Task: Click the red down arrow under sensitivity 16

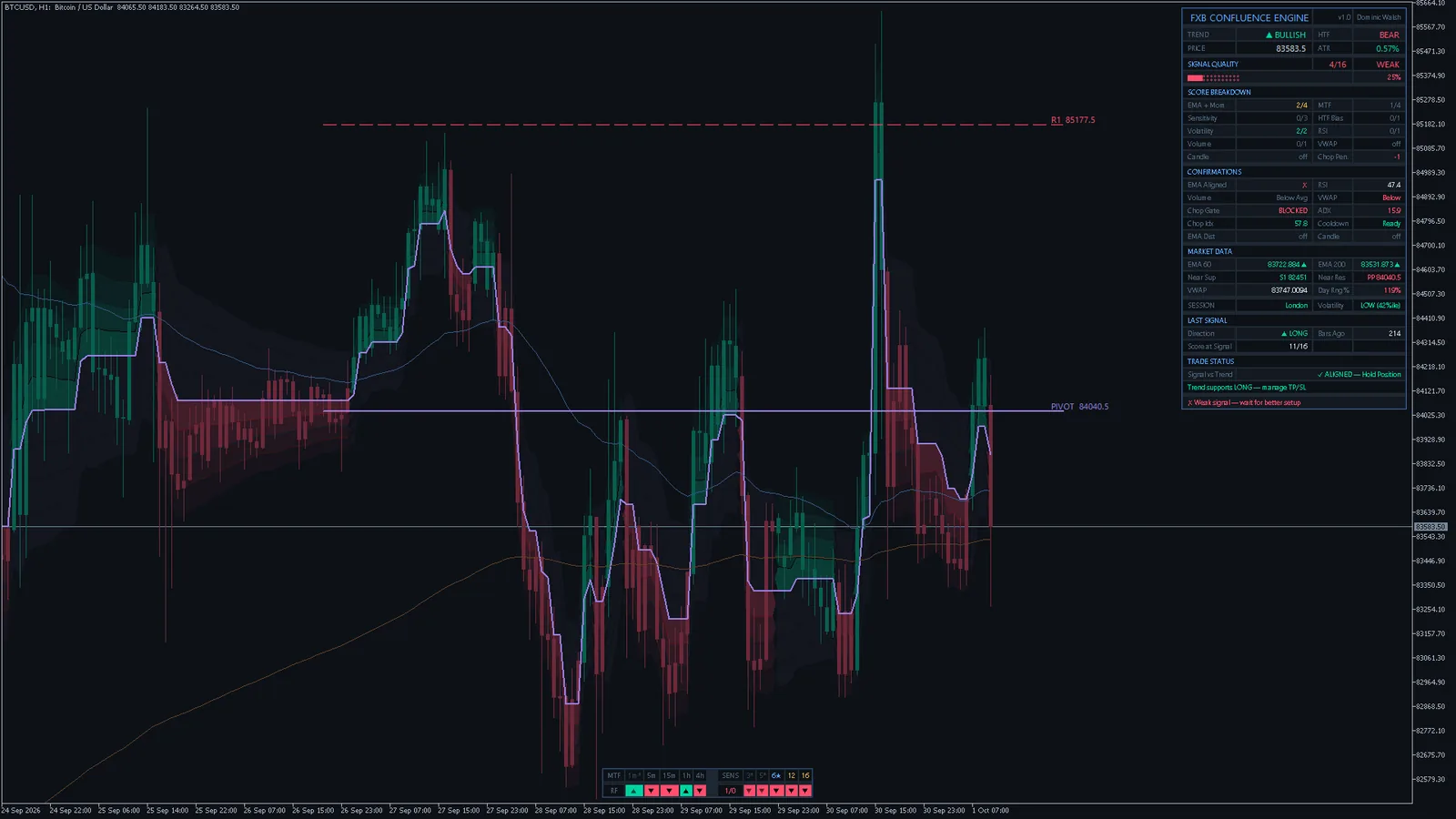Action: coord(805,791)
